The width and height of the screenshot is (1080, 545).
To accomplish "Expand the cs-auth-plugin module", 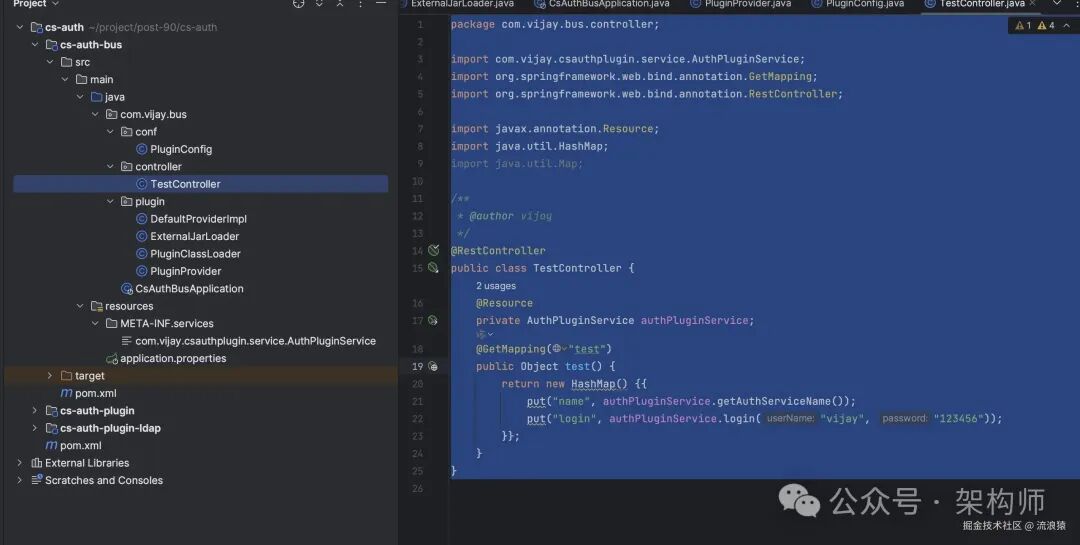I will [34, 411].
